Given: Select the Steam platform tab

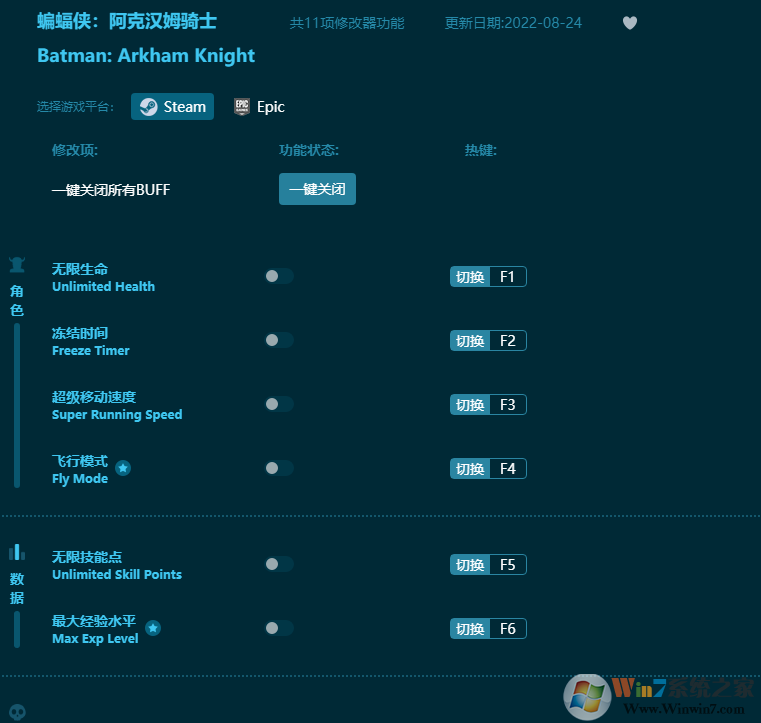Looking at the screenshot, I should [172, 107].
